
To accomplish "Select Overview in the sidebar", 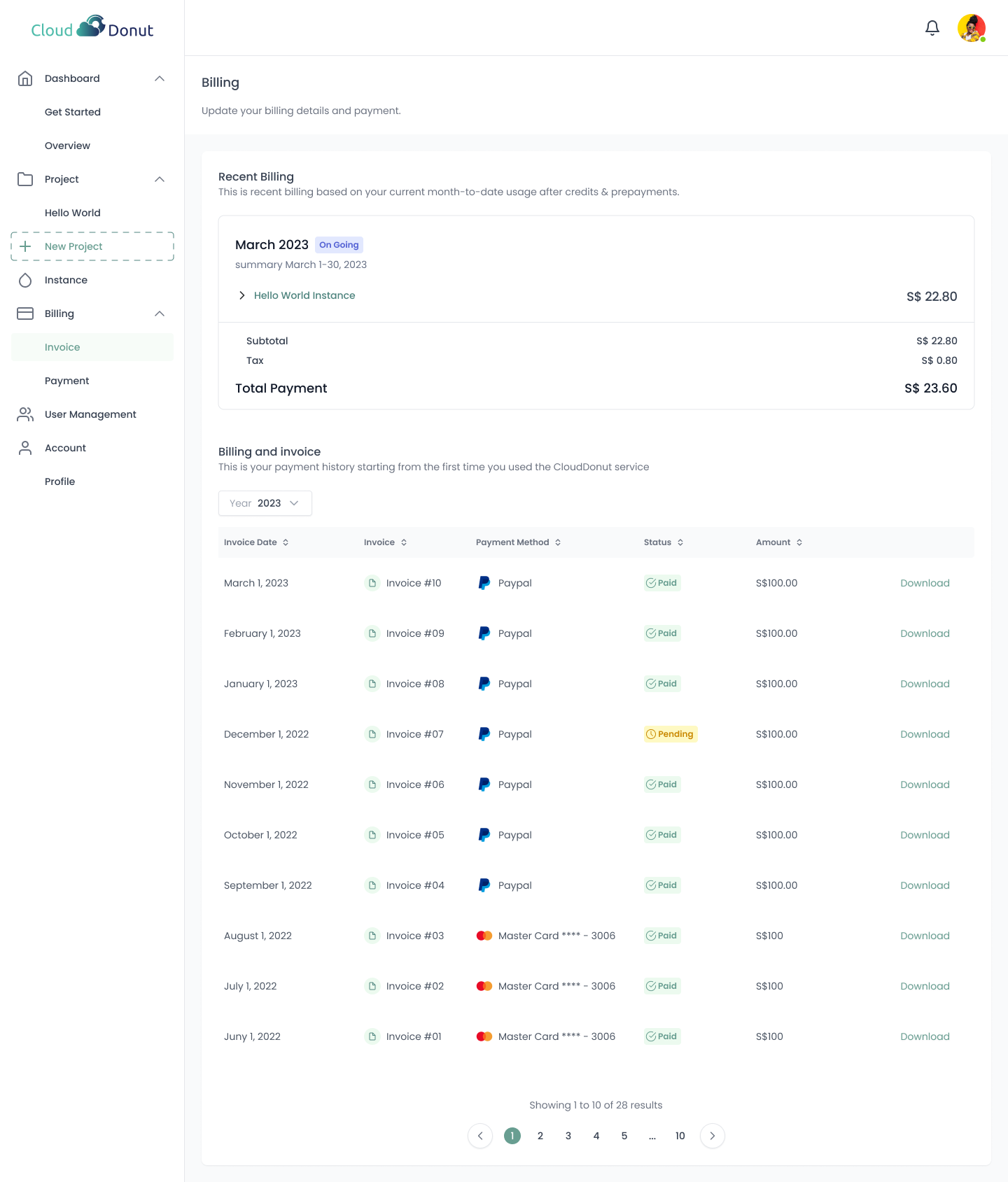I will tap(67, 146).
